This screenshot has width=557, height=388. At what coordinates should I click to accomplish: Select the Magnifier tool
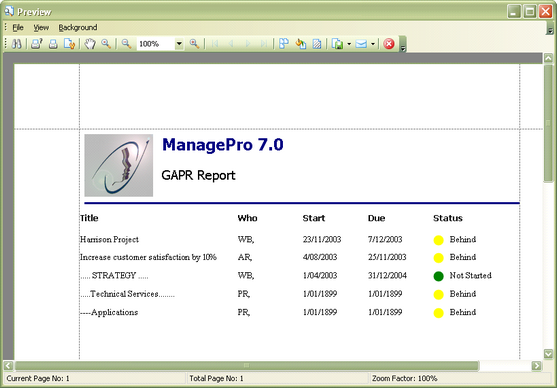coord(106,44)
